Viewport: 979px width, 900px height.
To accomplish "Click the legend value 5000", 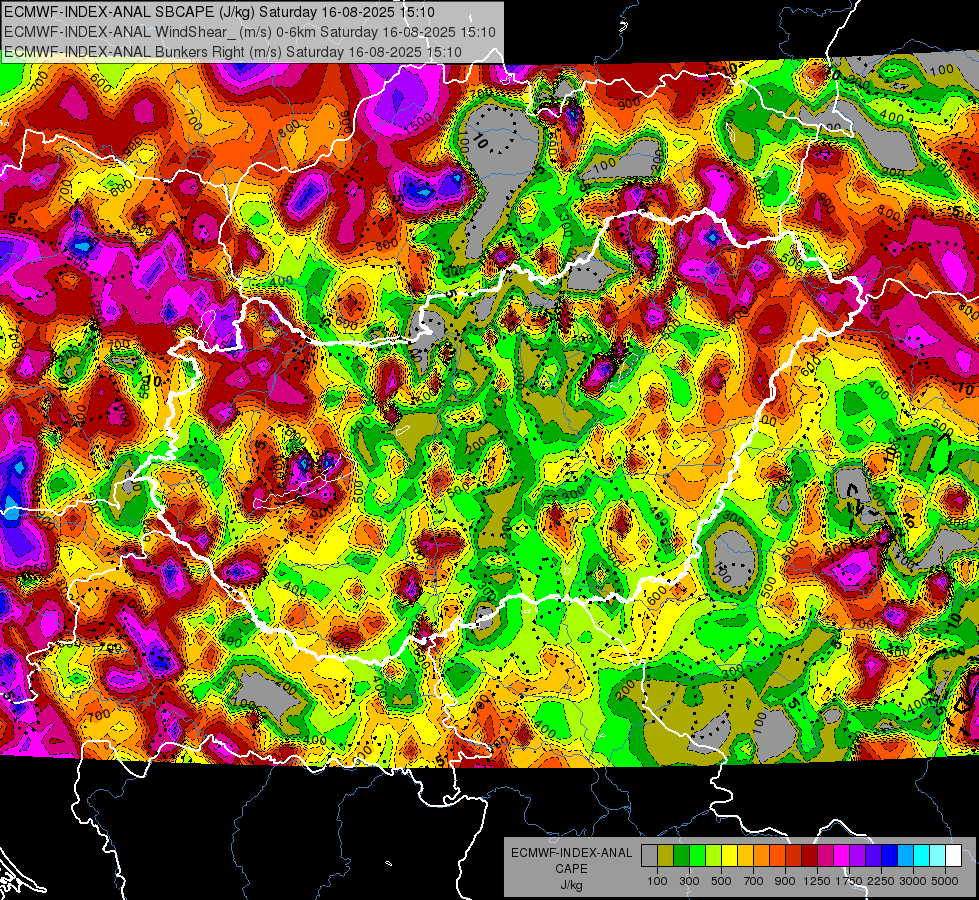I will [x=945, y=881].
